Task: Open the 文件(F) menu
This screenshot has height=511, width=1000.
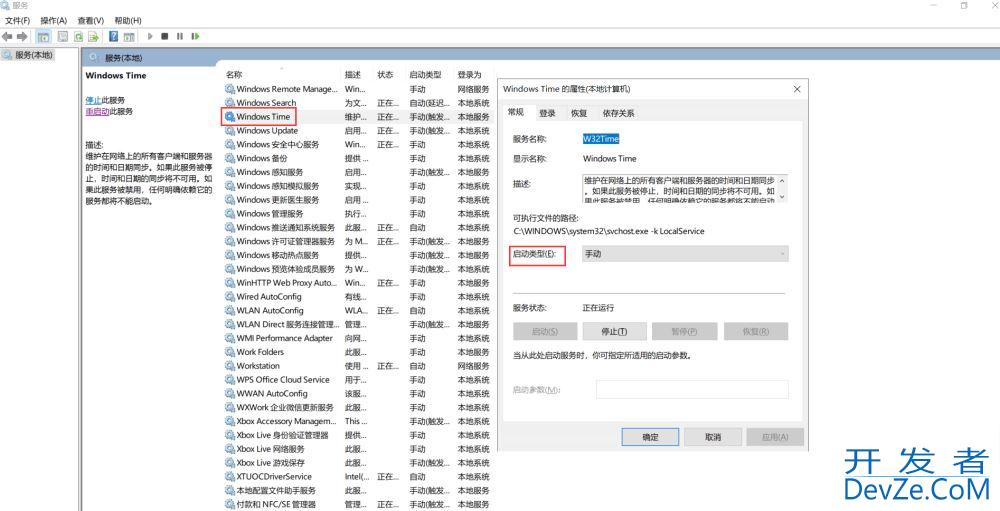Action: 18,21
